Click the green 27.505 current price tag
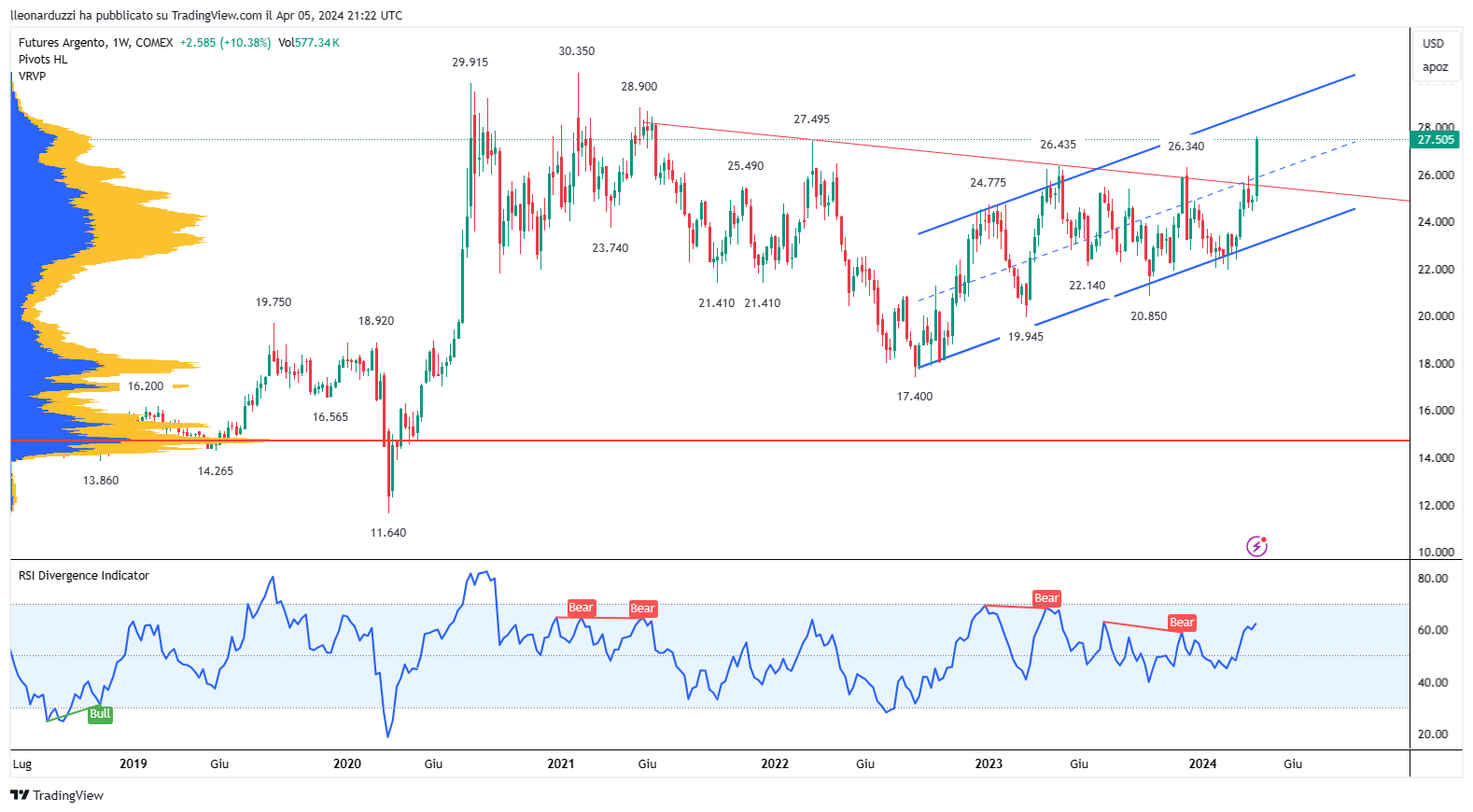 tap(1435, 140)
